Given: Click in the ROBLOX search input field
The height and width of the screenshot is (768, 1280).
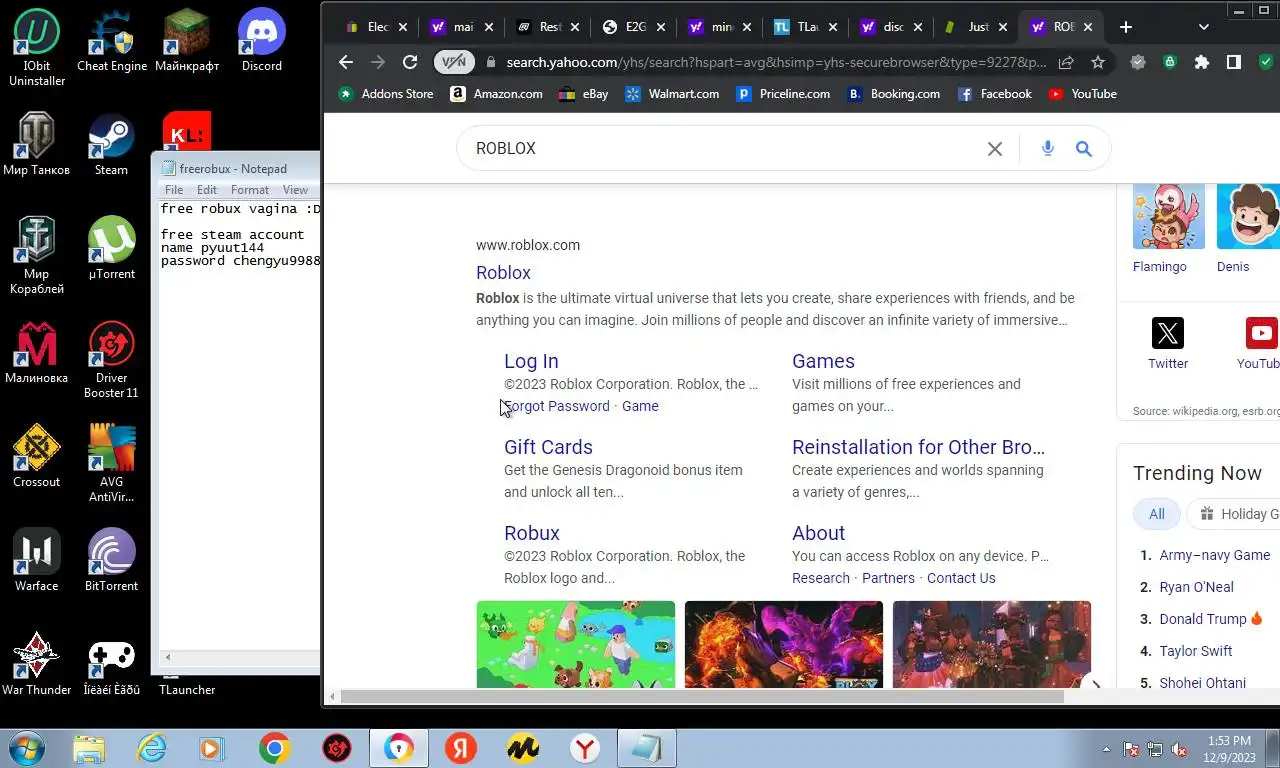Looking at the screenshot, I should pos(724,149).
